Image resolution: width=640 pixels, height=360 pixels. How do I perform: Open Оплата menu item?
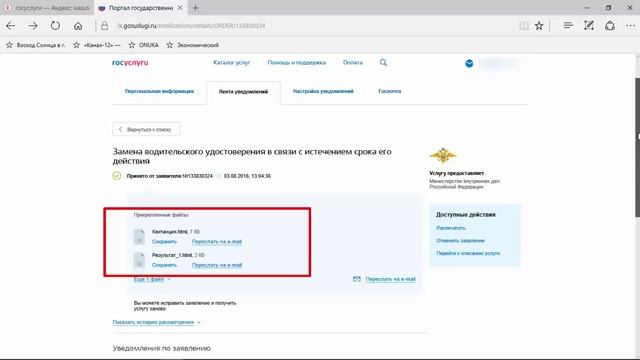[353, 62]
